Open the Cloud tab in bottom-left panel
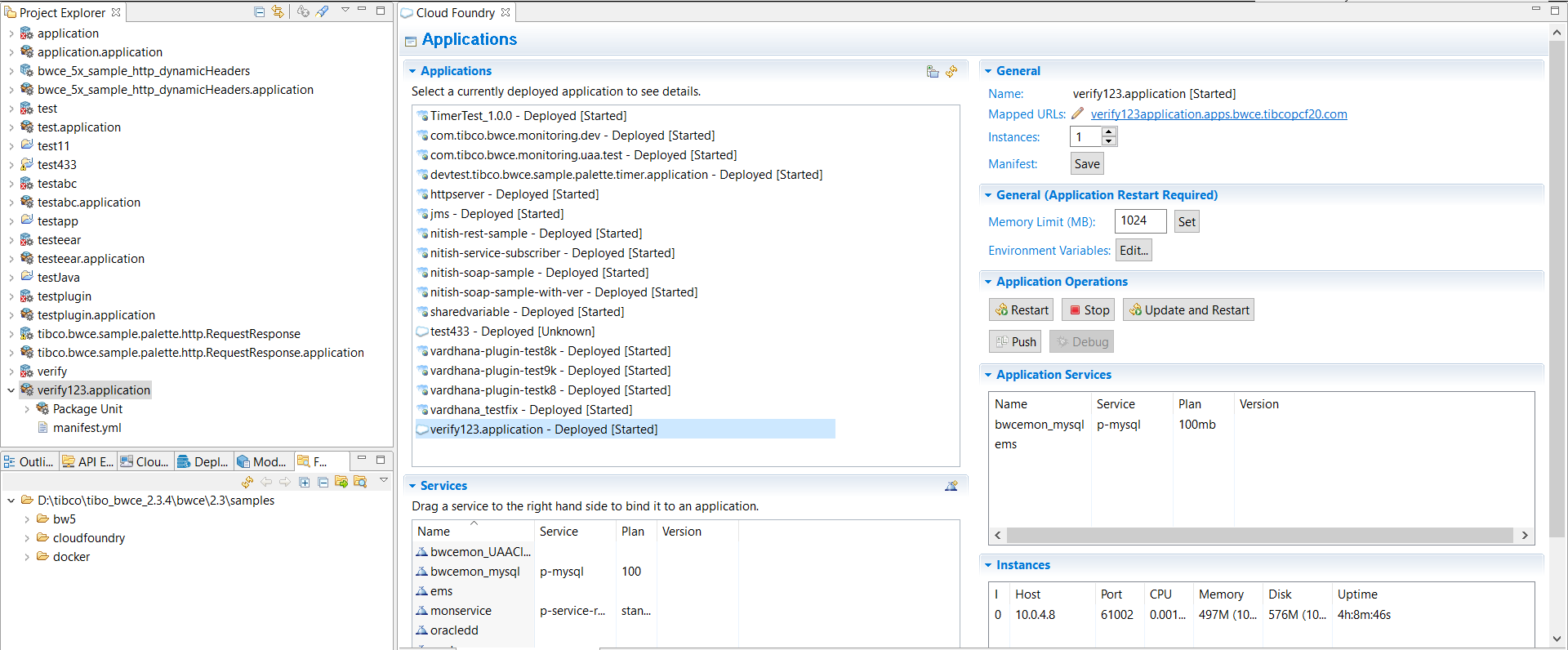 (x=145, y=461)
